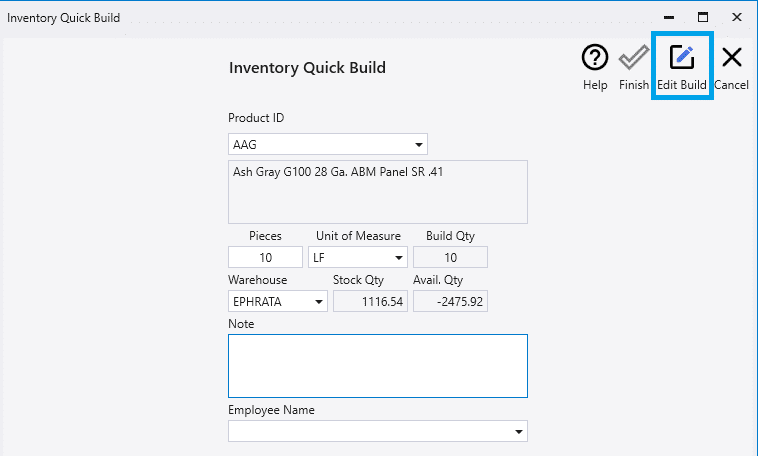
Task: Click the Avail. Qty value box
Action: [451, 301]
